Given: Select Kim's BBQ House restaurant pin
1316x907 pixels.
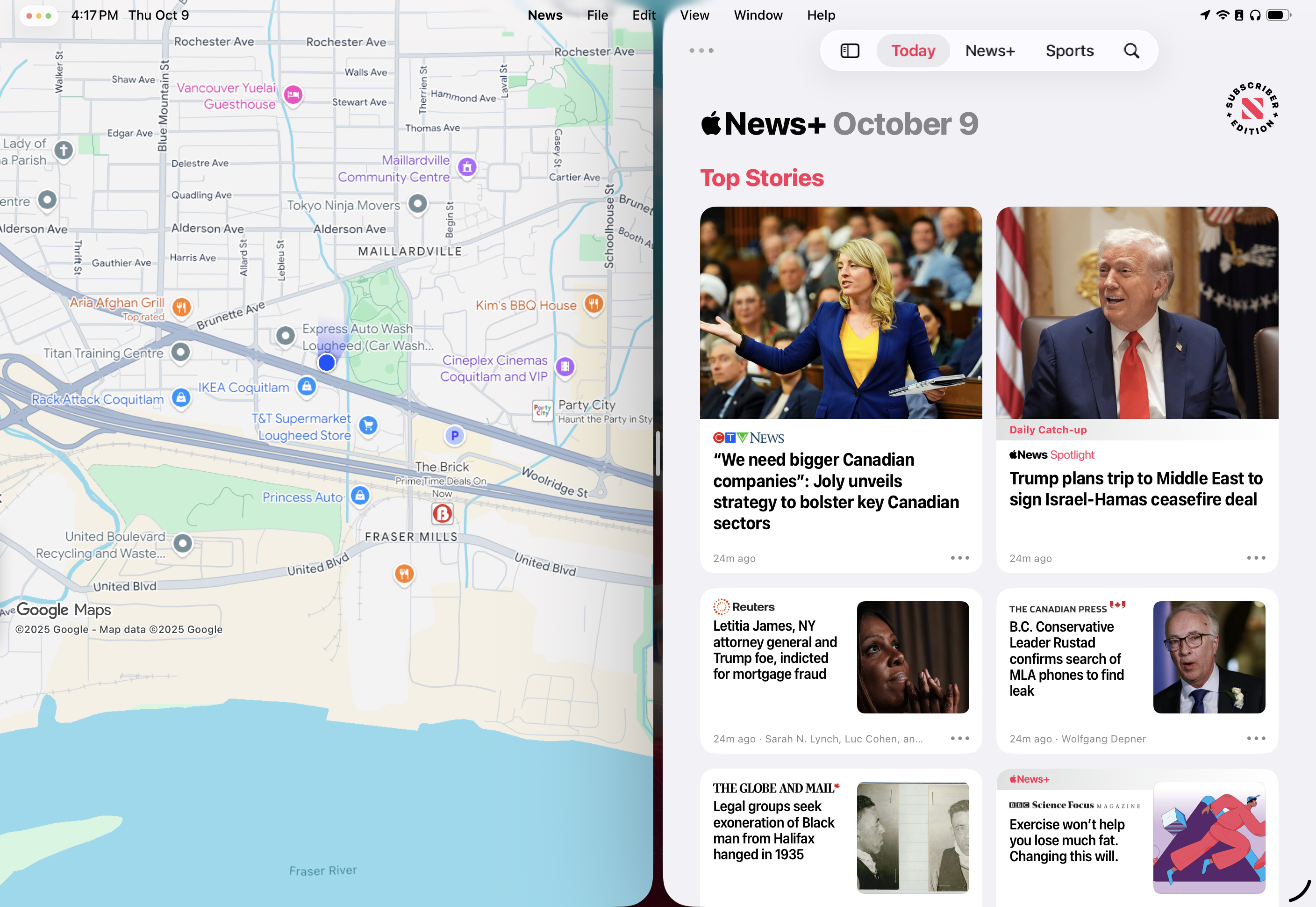Looking at the screenshot, I should tap(594, 303).
